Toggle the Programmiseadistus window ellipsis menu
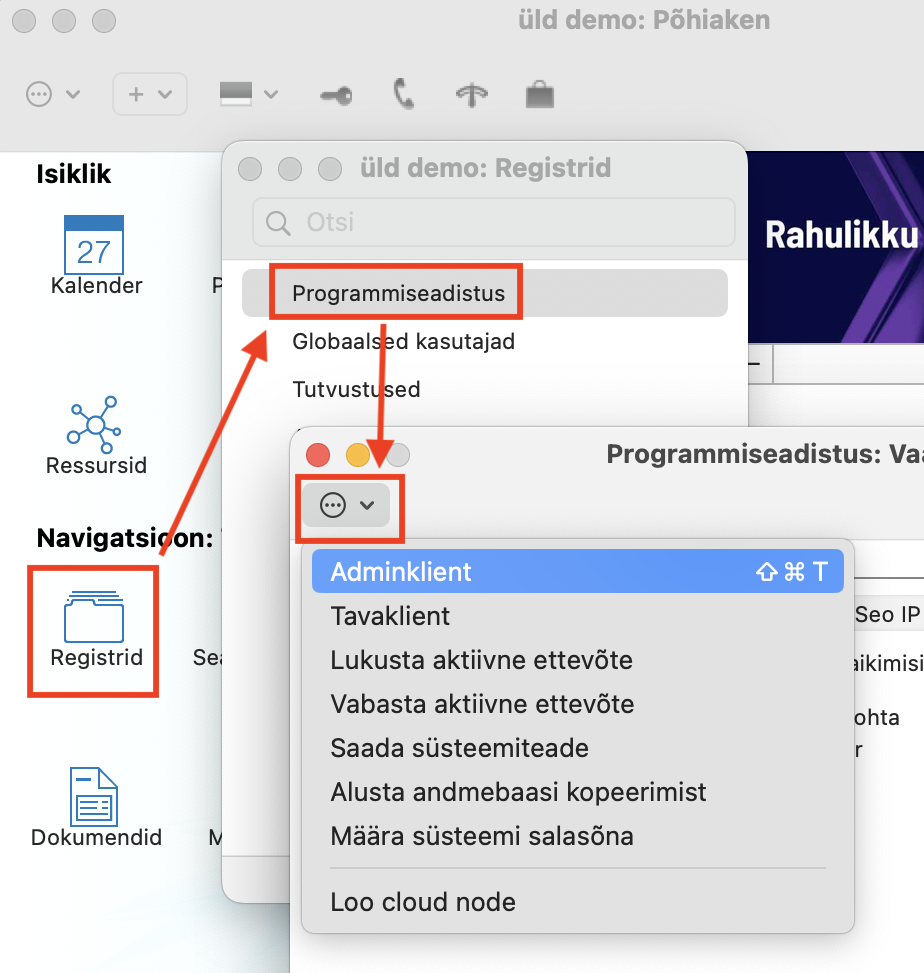 click(x=347, y=506)
